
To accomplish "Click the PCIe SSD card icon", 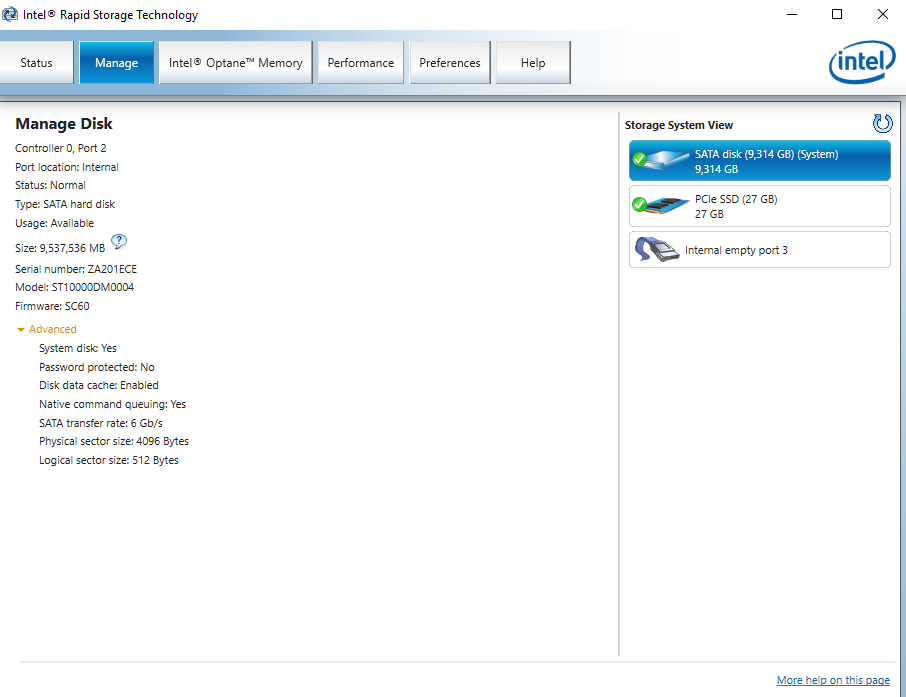I will (661, 205).
